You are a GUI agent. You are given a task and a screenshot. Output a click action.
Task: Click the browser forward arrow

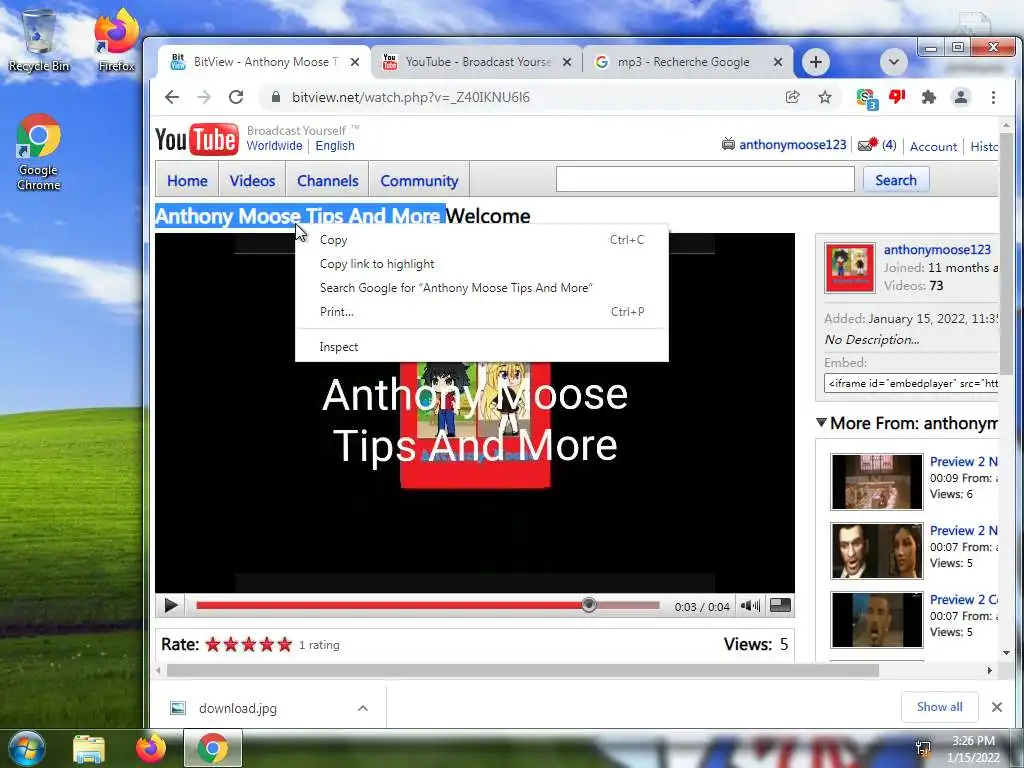(x=204, y=97)
